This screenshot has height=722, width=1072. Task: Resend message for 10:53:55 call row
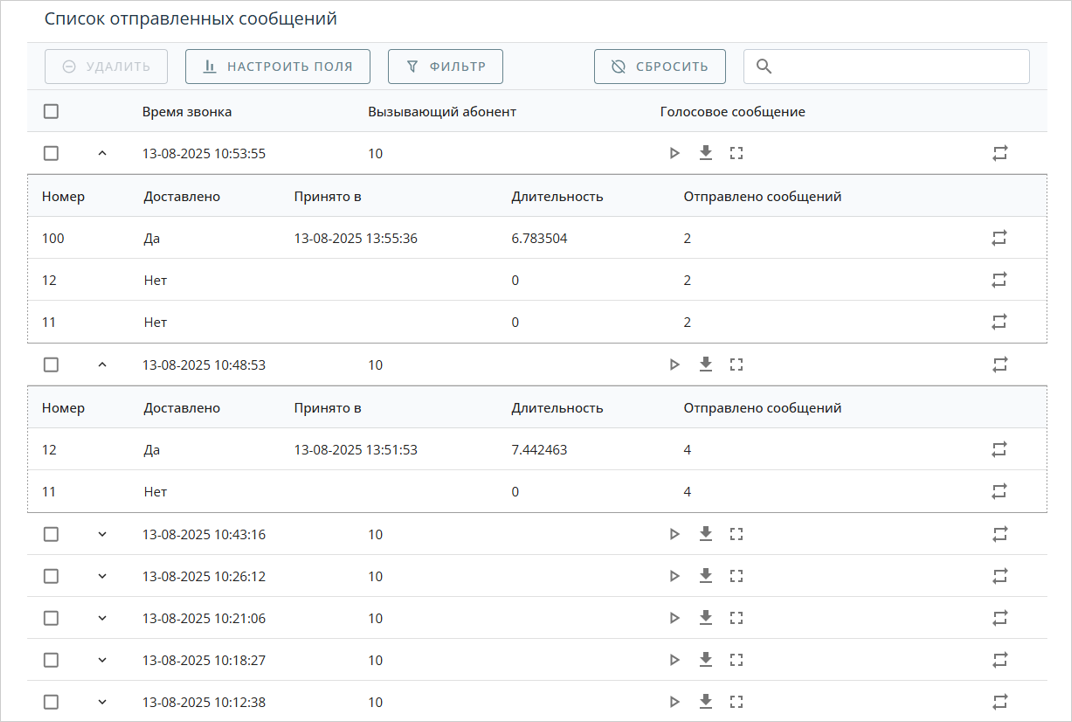click(999, 153)
